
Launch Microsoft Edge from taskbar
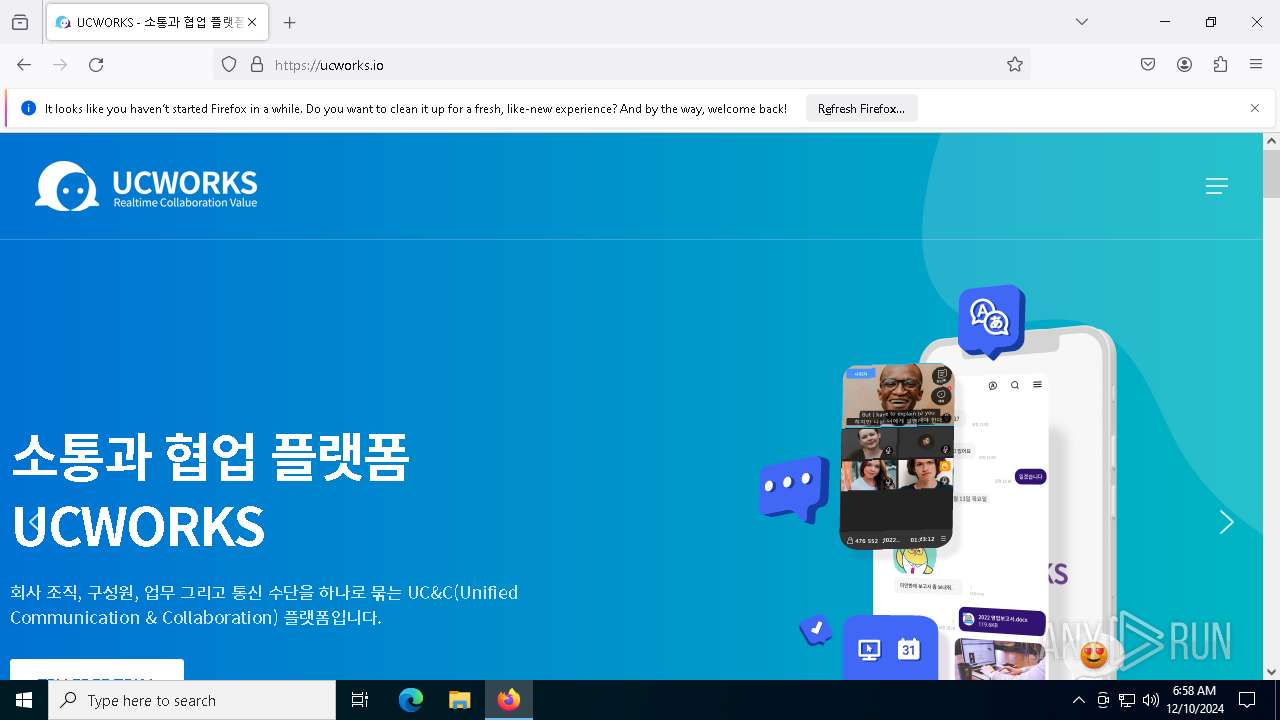[411, 700]
